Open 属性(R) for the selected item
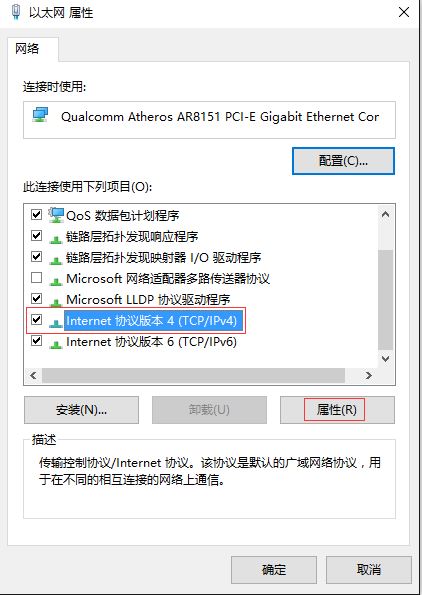Screen dimensions: 422x595 tap(337, 410)
